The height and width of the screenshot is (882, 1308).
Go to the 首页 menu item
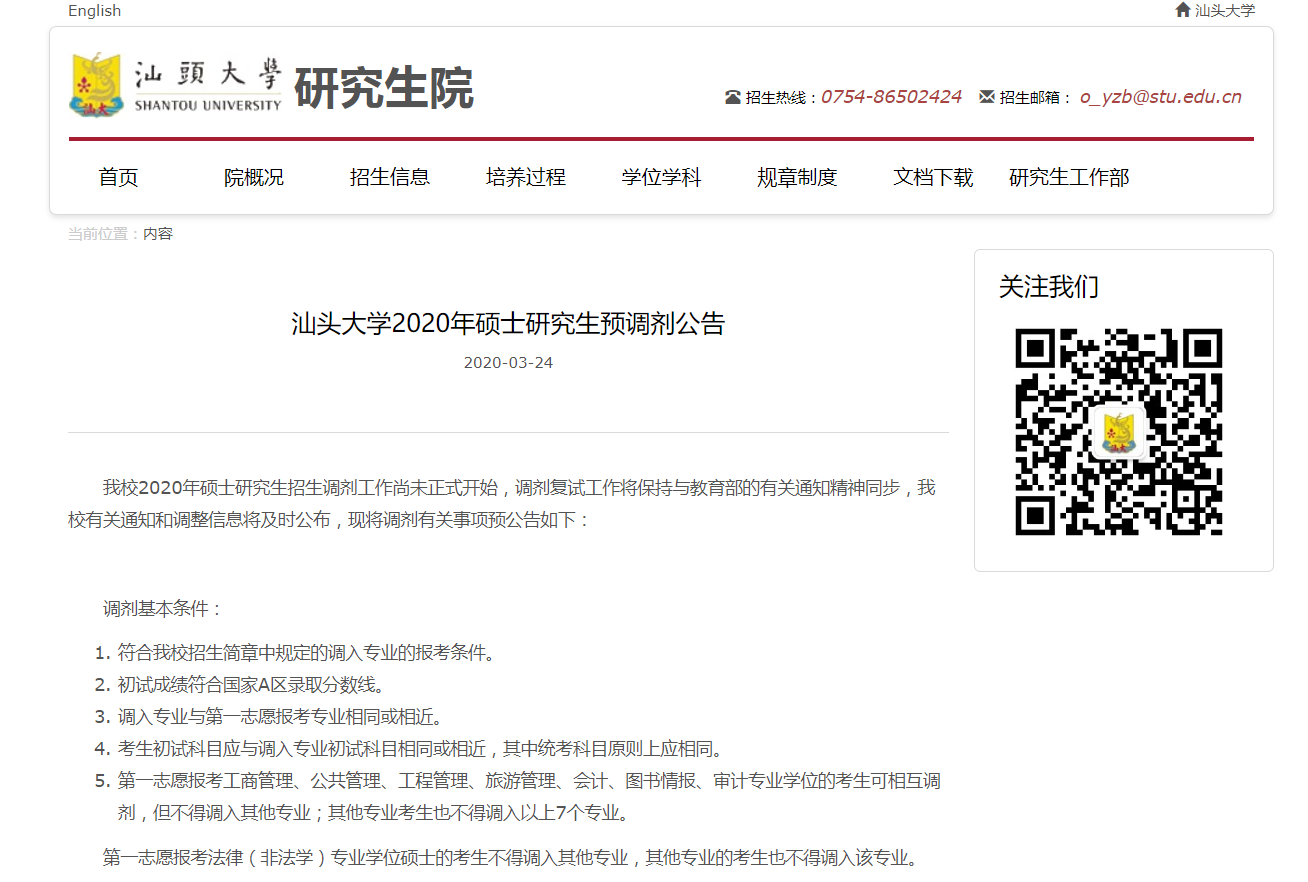point(118,178)
